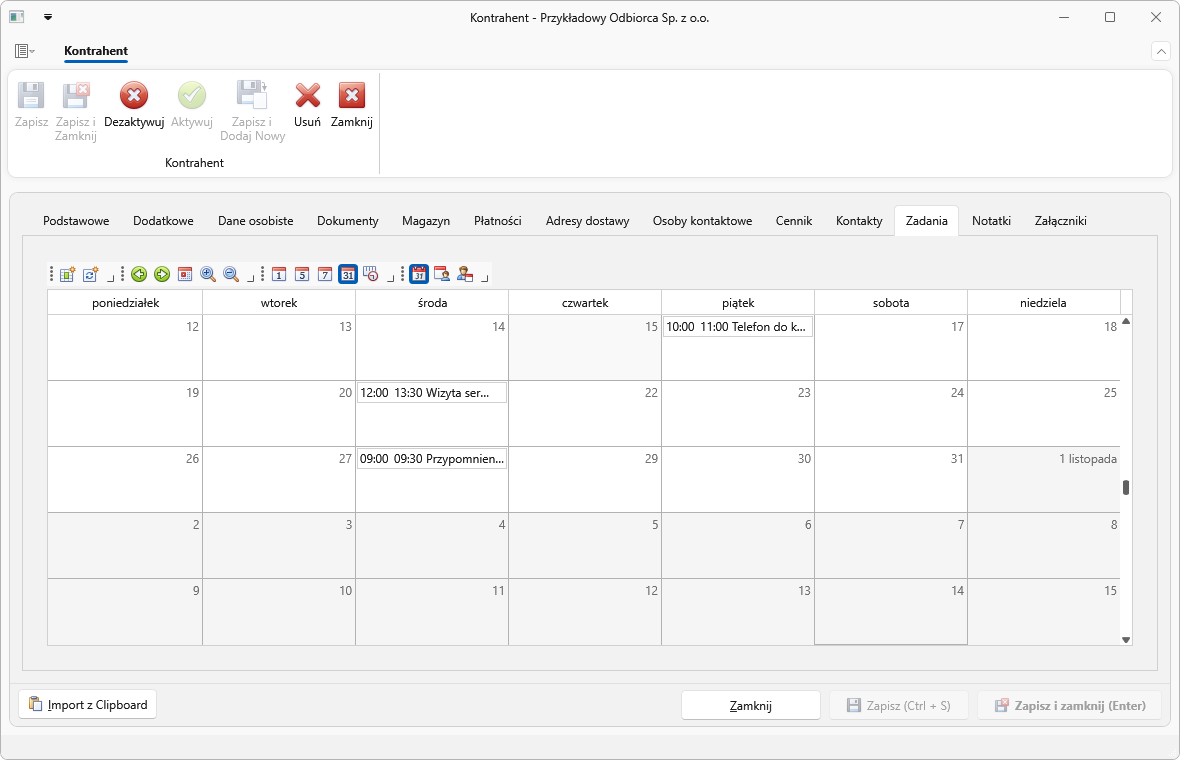The image size is (1180, 760).
Task: Click the new appointment calendar icon
Action: tap(68, 275)
